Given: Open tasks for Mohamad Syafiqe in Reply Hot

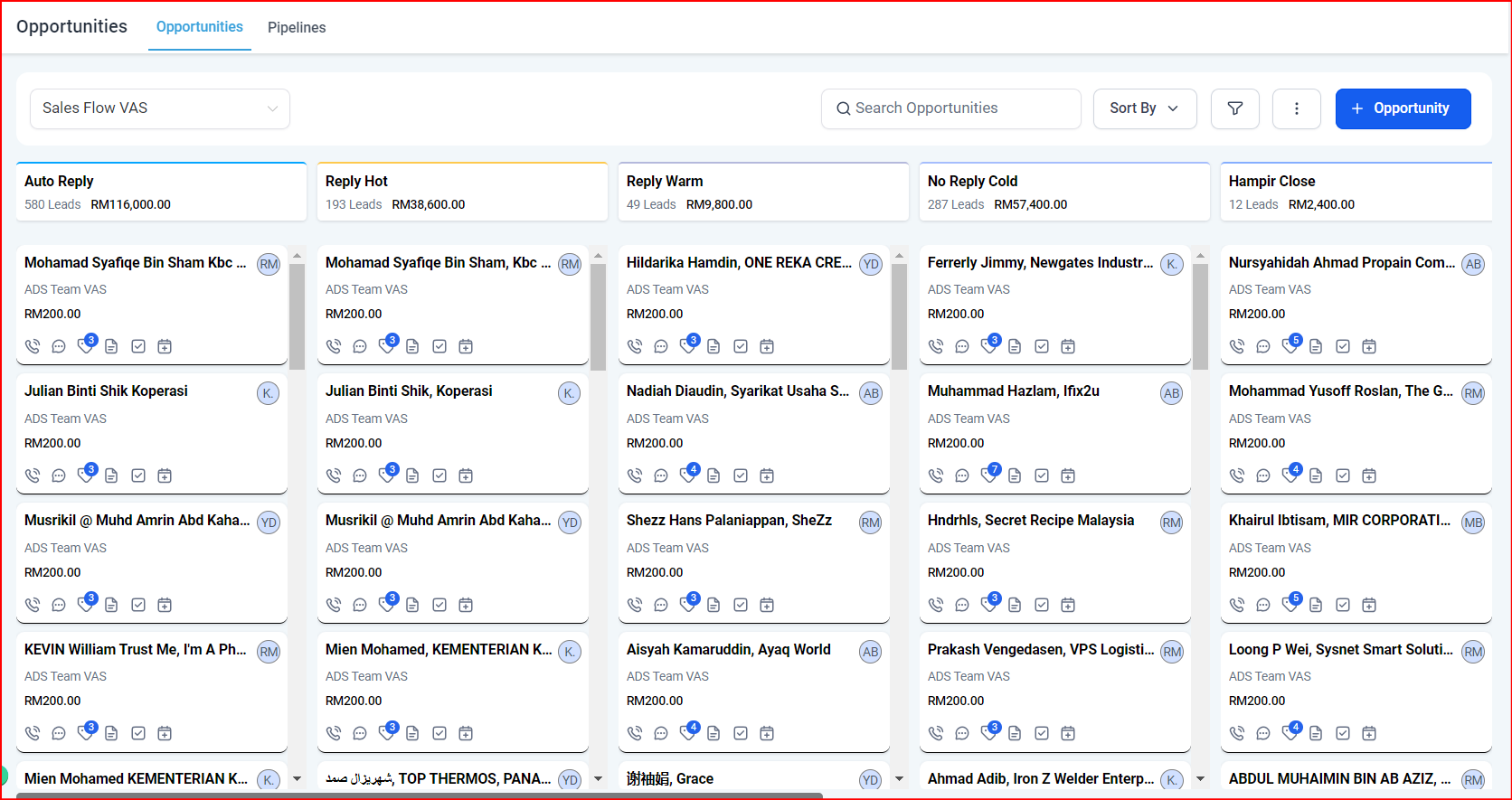Looking at the screenshot, I should click(439, 346).
